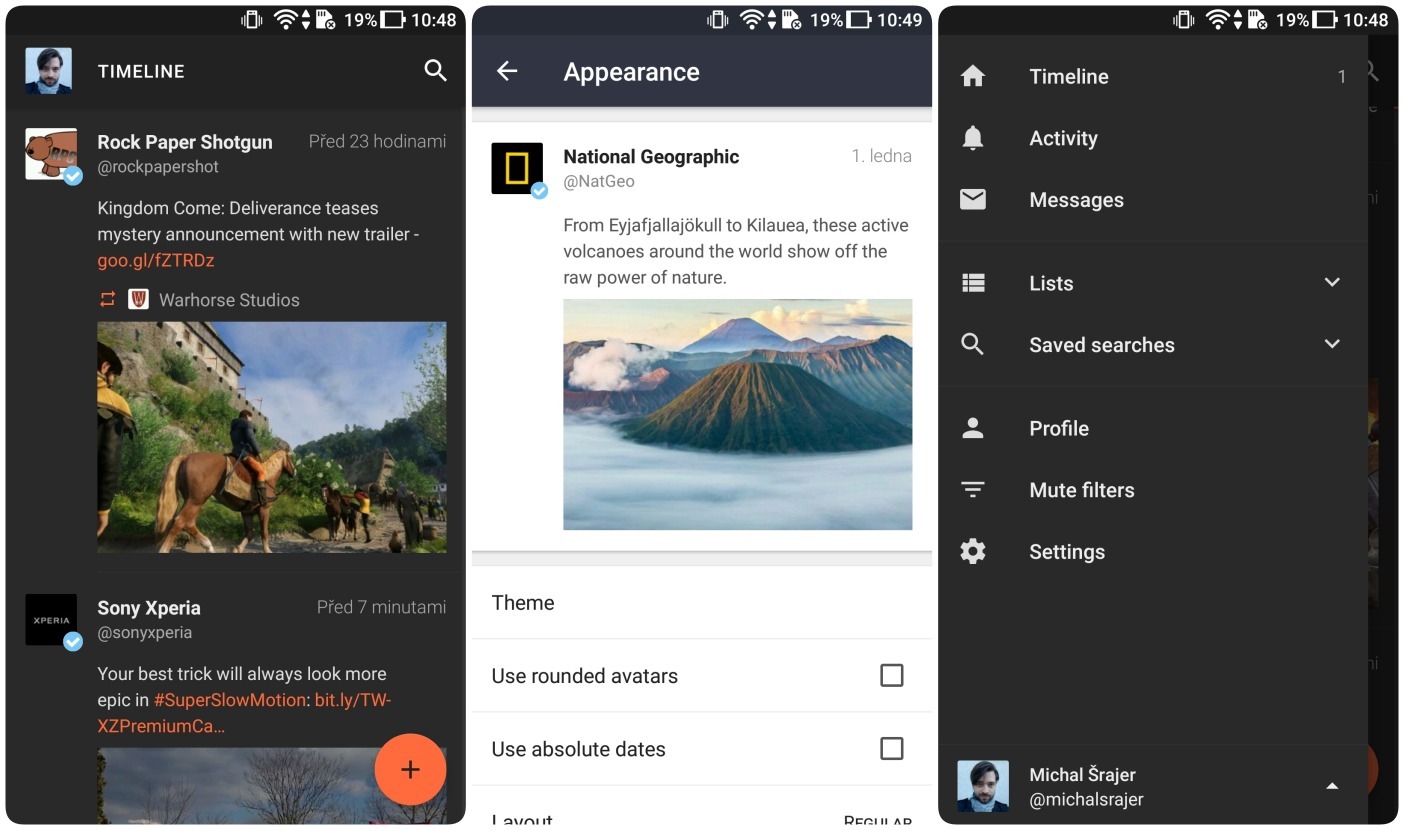This screenshot has width=1405, height=831.
Task: Select Timeline in the navigation drawer
Action: pos(1068,77)
